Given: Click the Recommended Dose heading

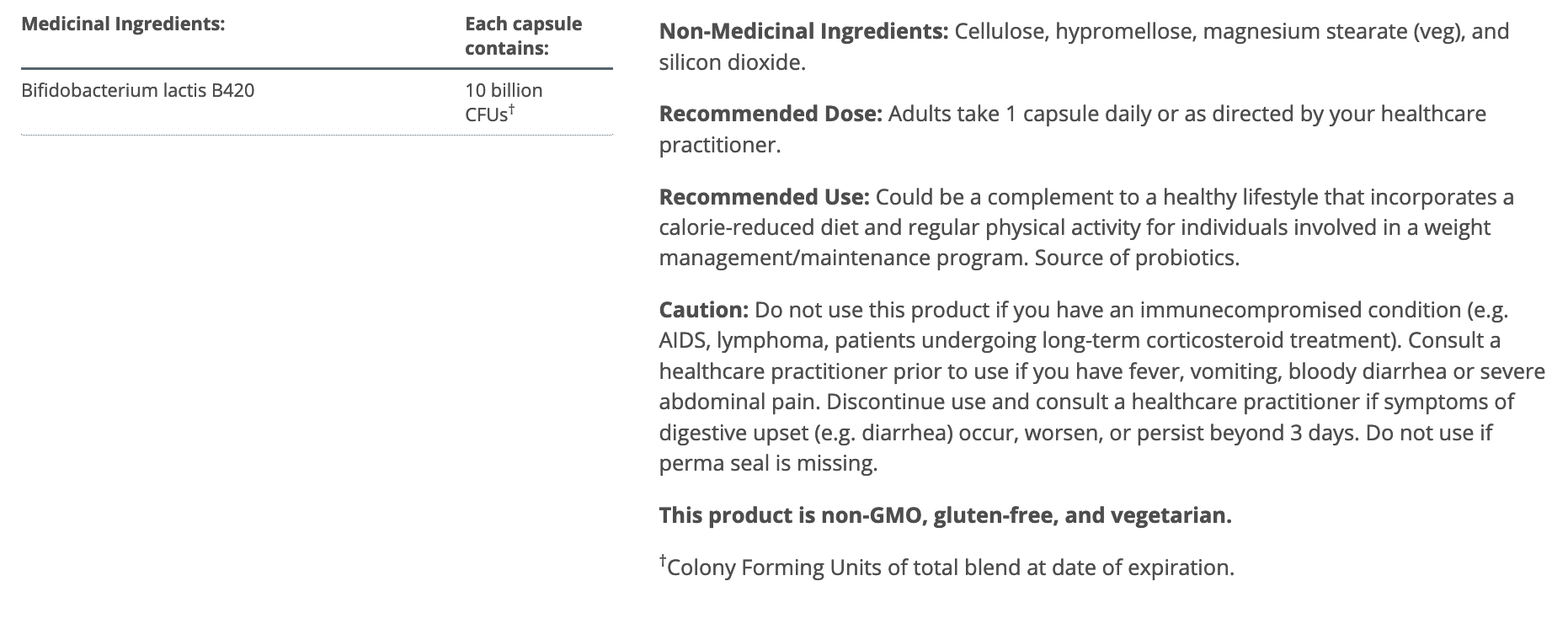Looking at the screenshot, I should [770, 114].
